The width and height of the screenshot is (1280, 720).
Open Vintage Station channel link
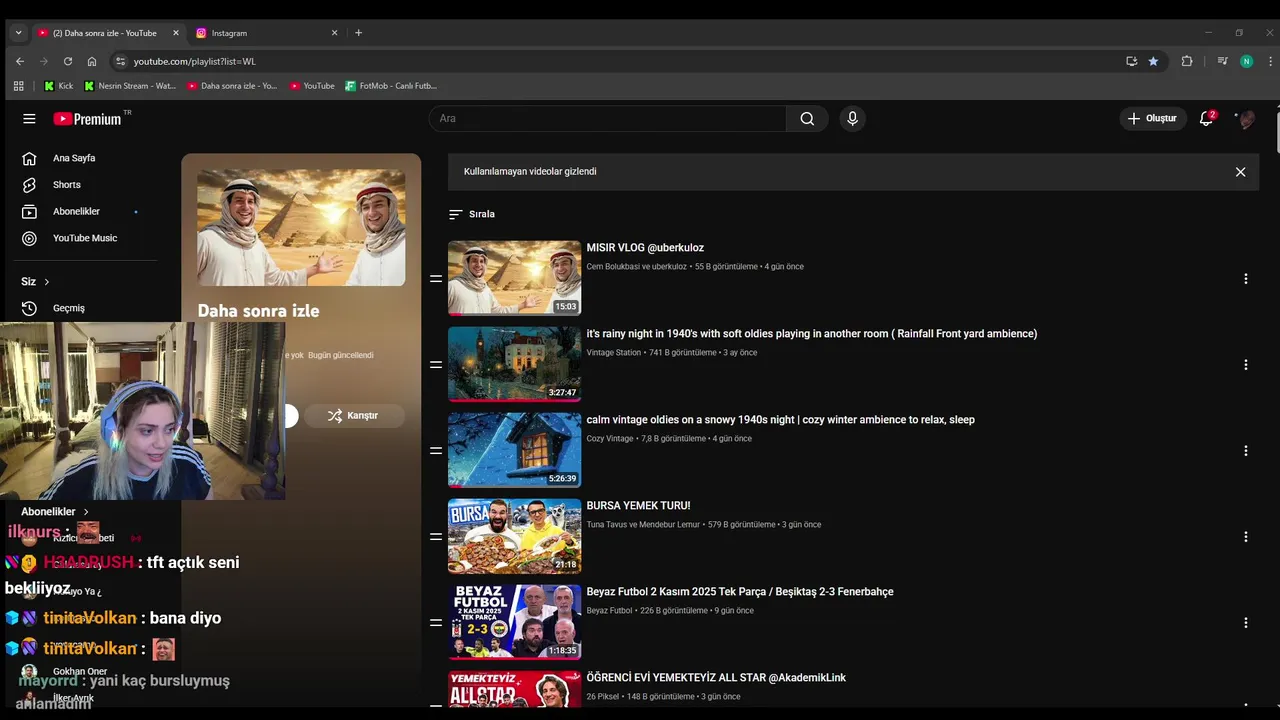[614, 353]
